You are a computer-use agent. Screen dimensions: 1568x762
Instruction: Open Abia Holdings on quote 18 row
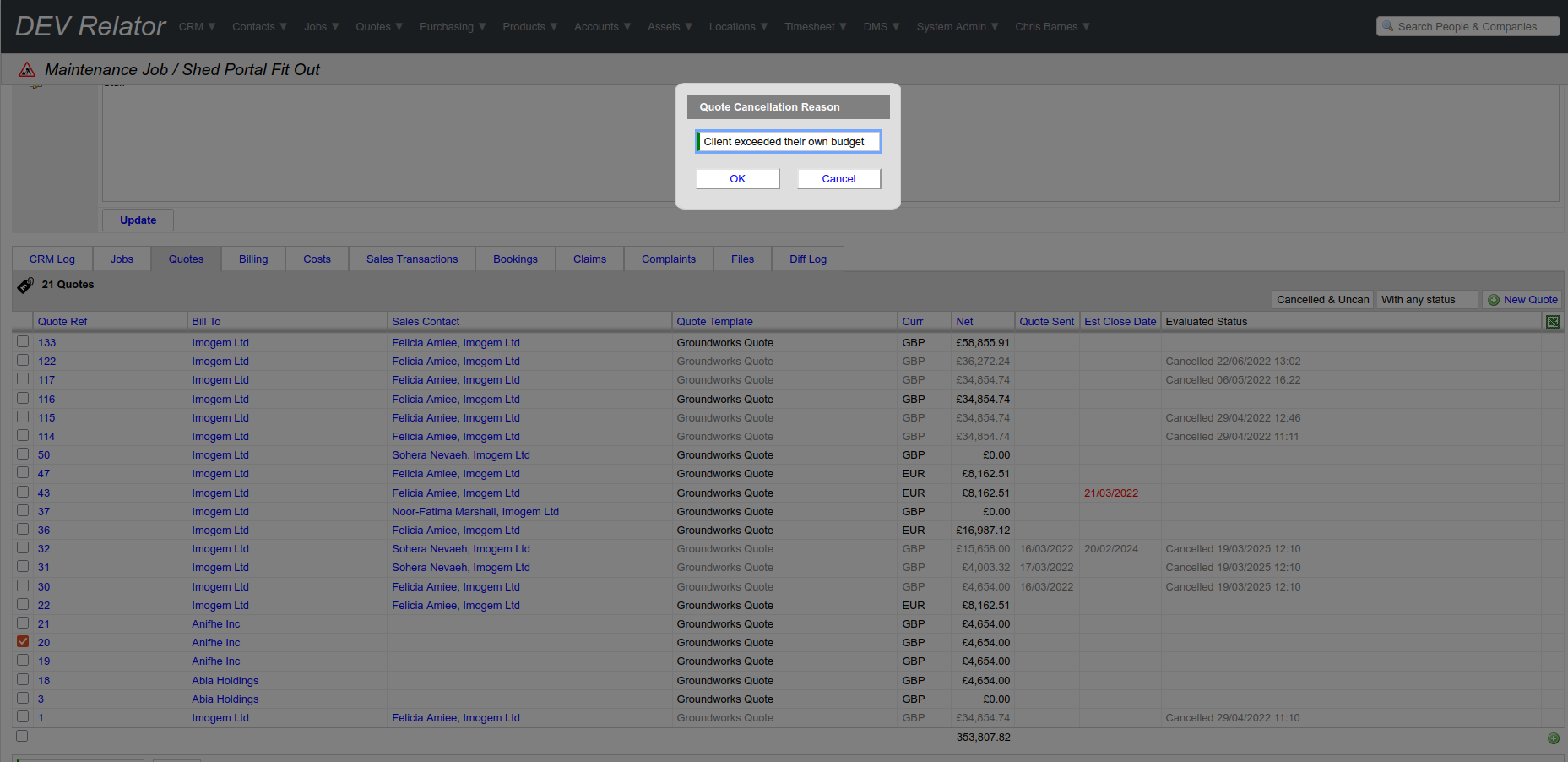click(x=225, y=681)
